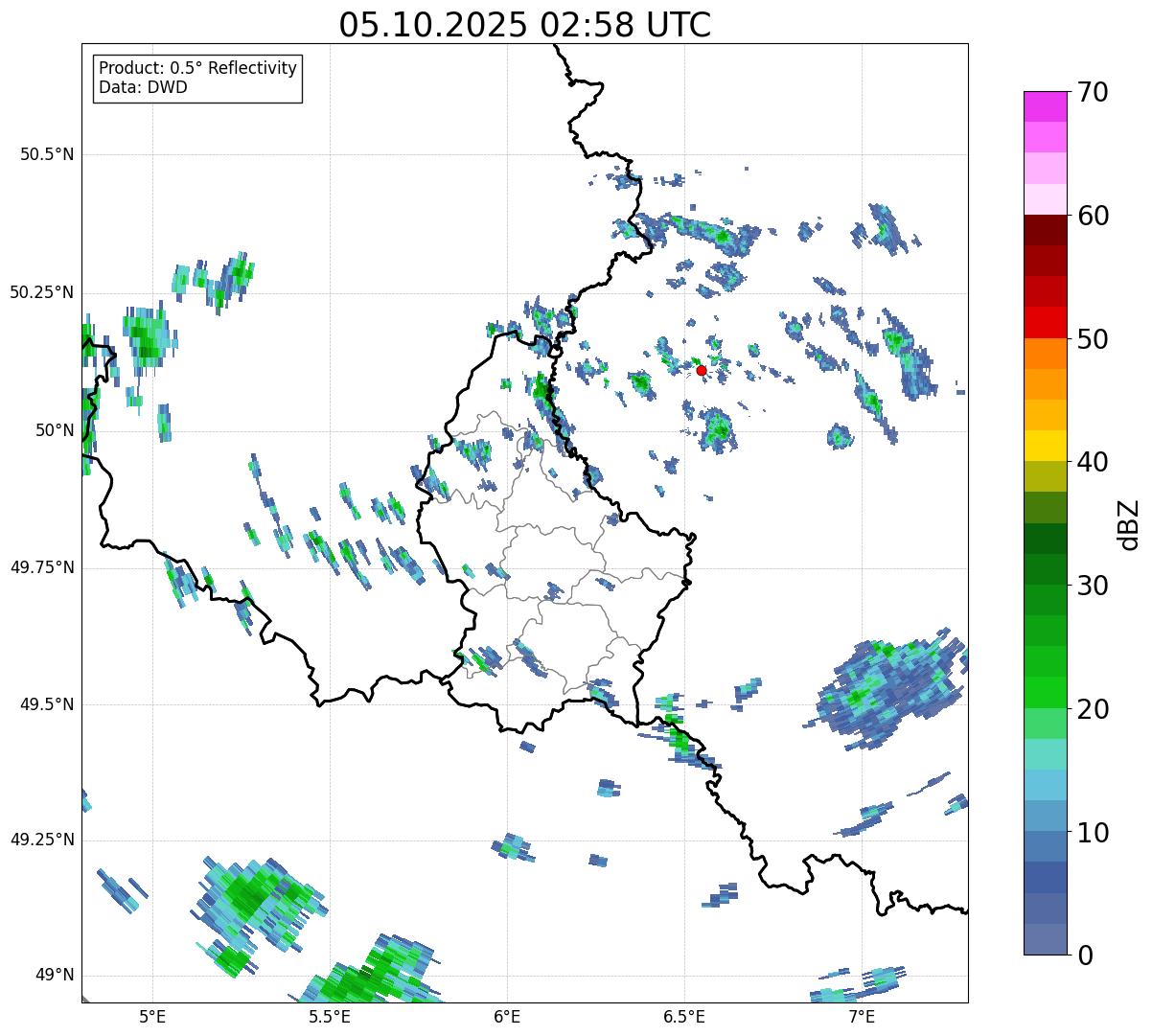Click the dark maroon segment below 60 dBZ
Viewport: 1152px width, 1036px height.
[x=1045, y=230]
